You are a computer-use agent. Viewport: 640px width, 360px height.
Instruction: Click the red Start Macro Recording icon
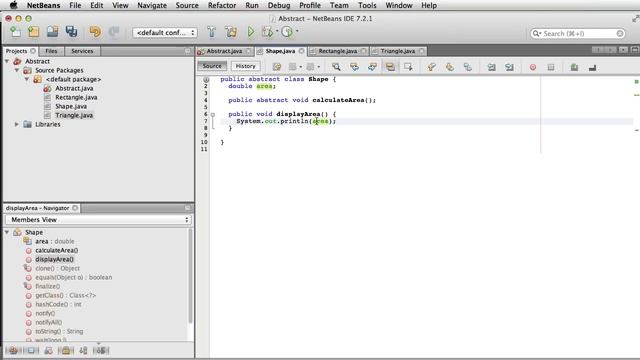pos(533,67)
